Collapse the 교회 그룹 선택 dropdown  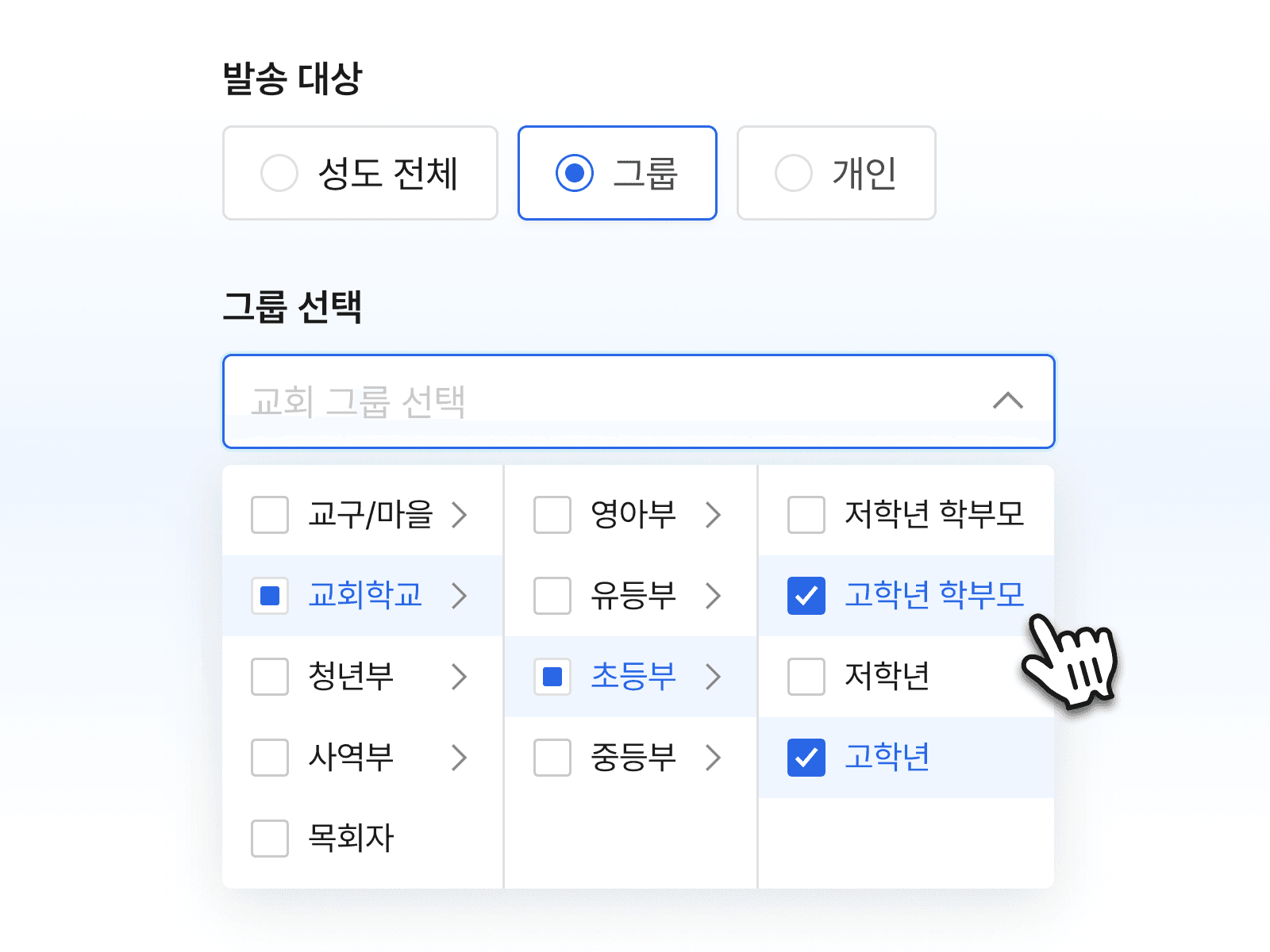tap(1008, 401)
